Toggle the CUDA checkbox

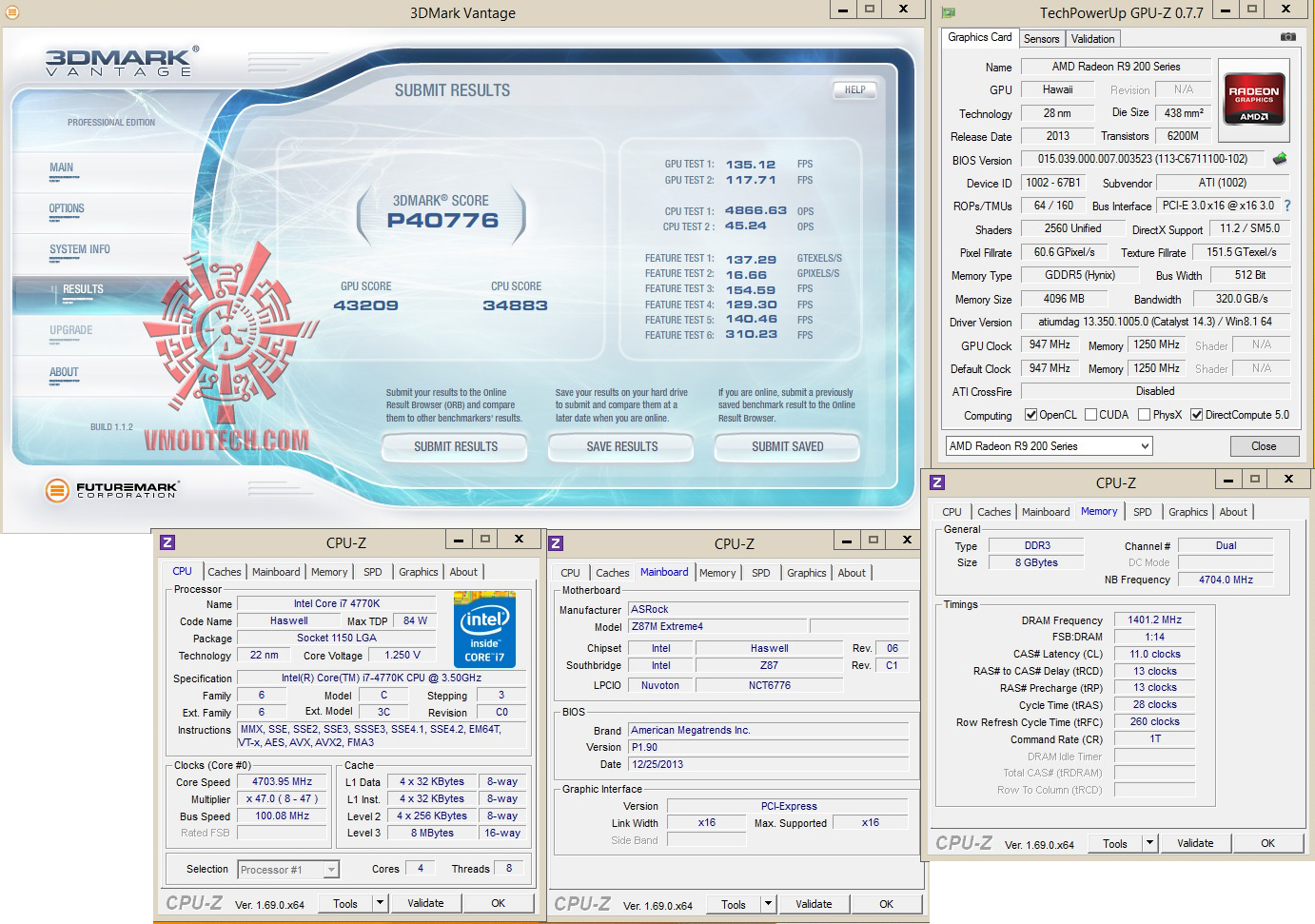point(1090,415)
